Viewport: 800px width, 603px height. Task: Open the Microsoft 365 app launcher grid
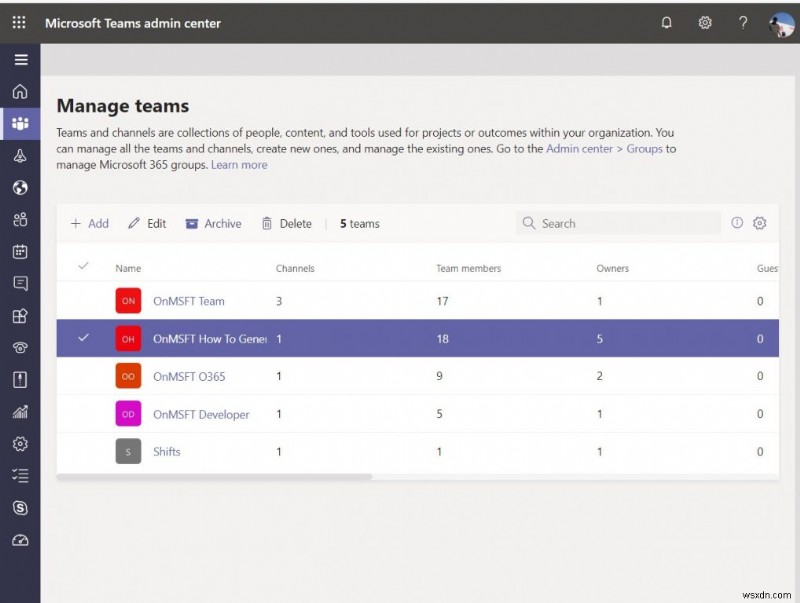(17, 22)
